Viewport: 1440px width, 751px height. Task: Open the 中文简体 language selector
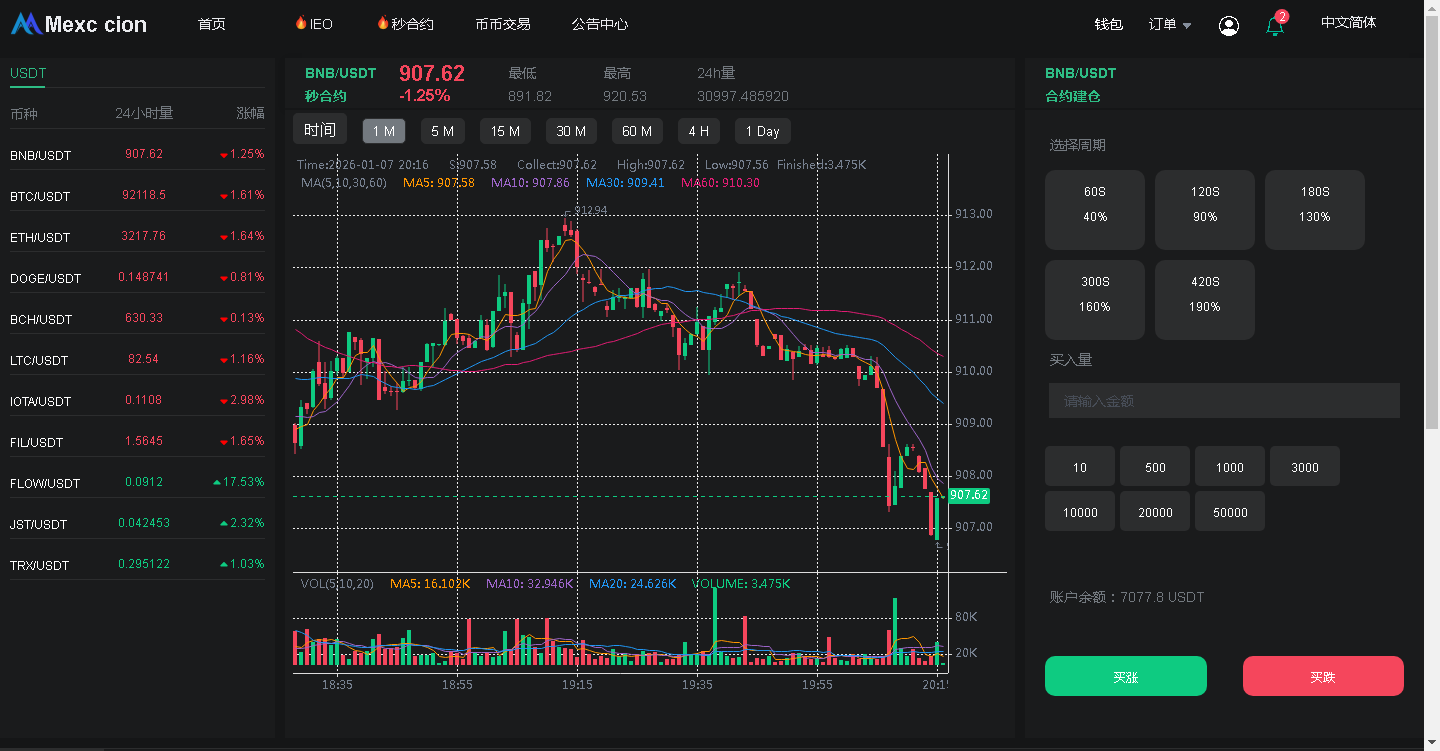tap(1348, 23)
